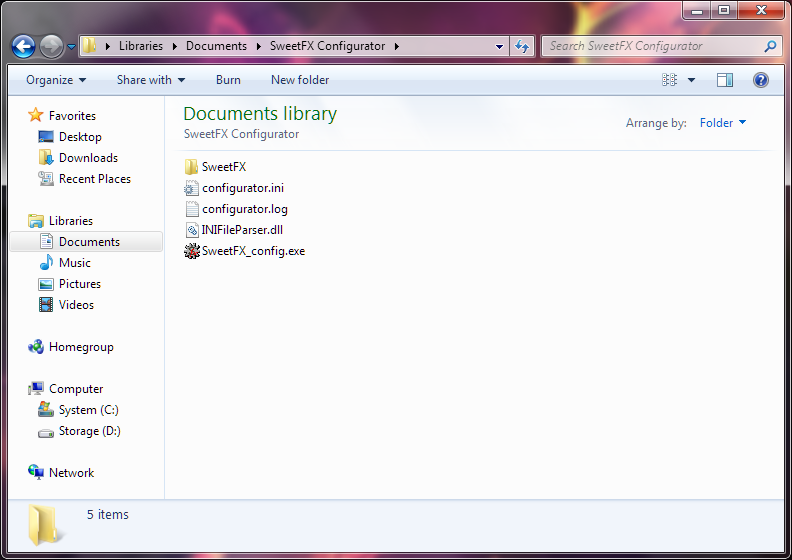Select Music library in sidebar
792x560 pixels.
(75, 263)
